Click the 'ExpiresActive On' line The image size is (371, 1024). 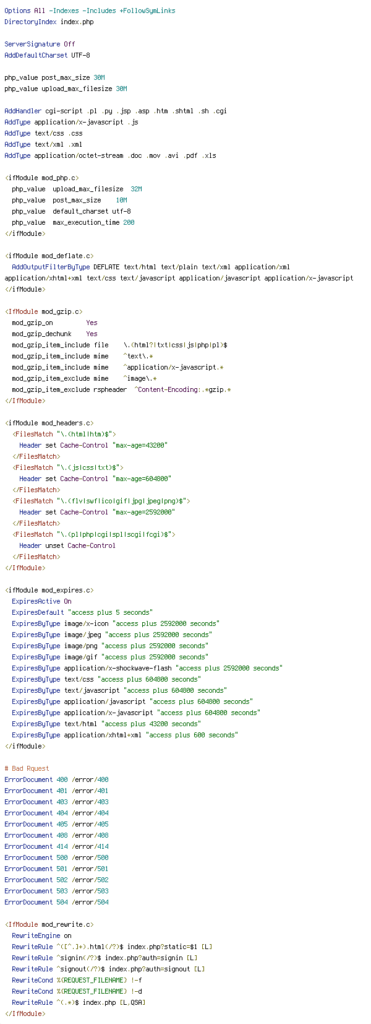(x=42, y=601)
